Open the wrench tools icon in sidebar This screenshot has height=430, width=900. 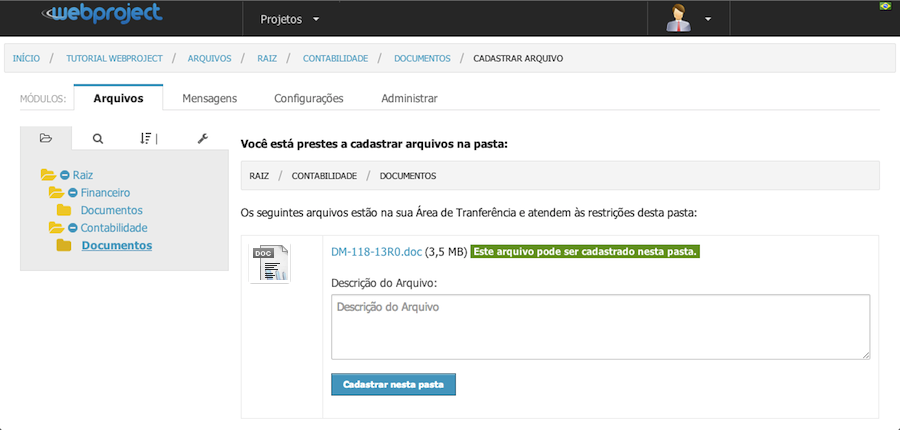[x=203, y=138]
